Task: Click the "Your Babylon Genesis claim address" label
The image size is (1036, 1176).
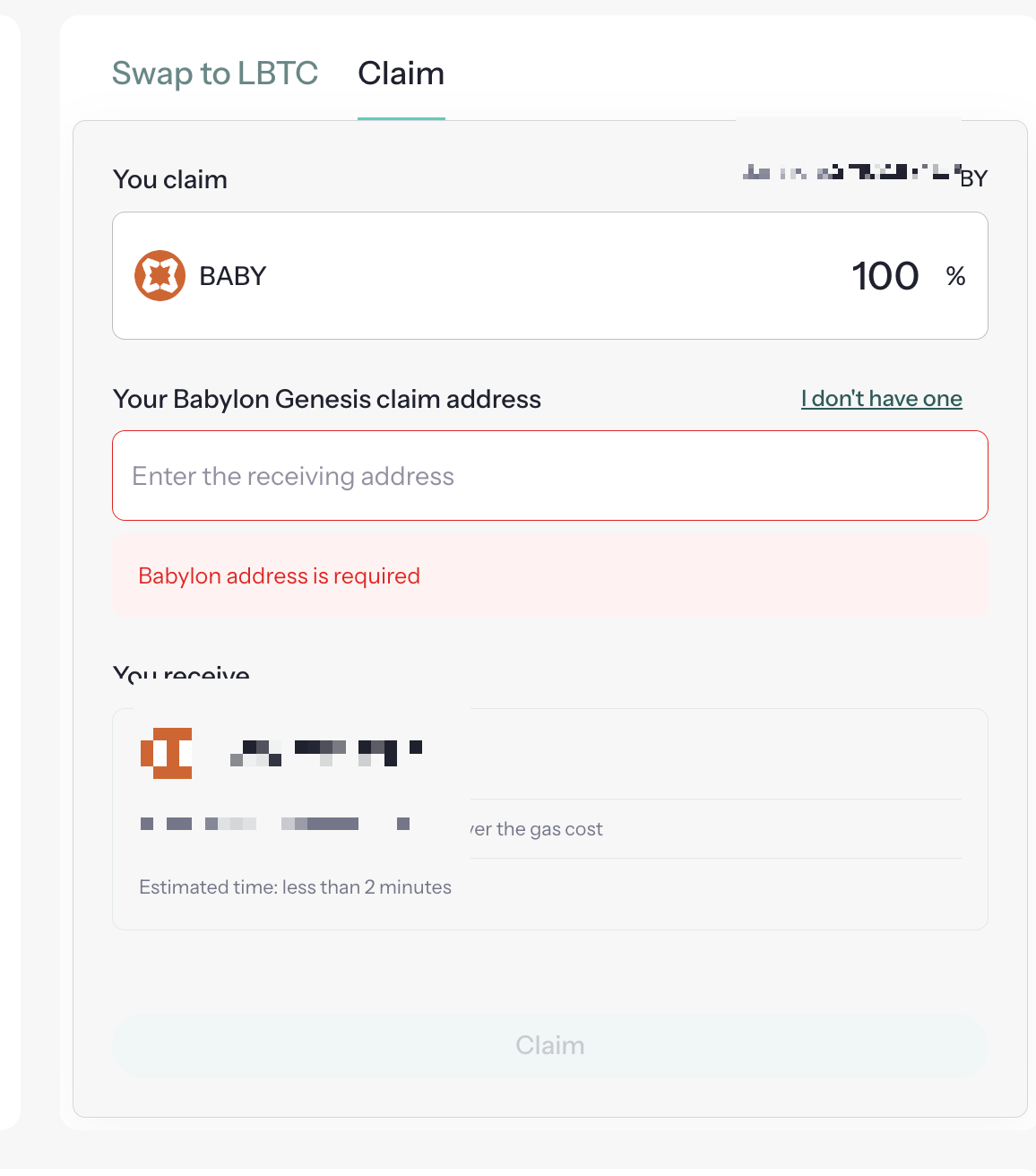Action: [x=327, y=399]
